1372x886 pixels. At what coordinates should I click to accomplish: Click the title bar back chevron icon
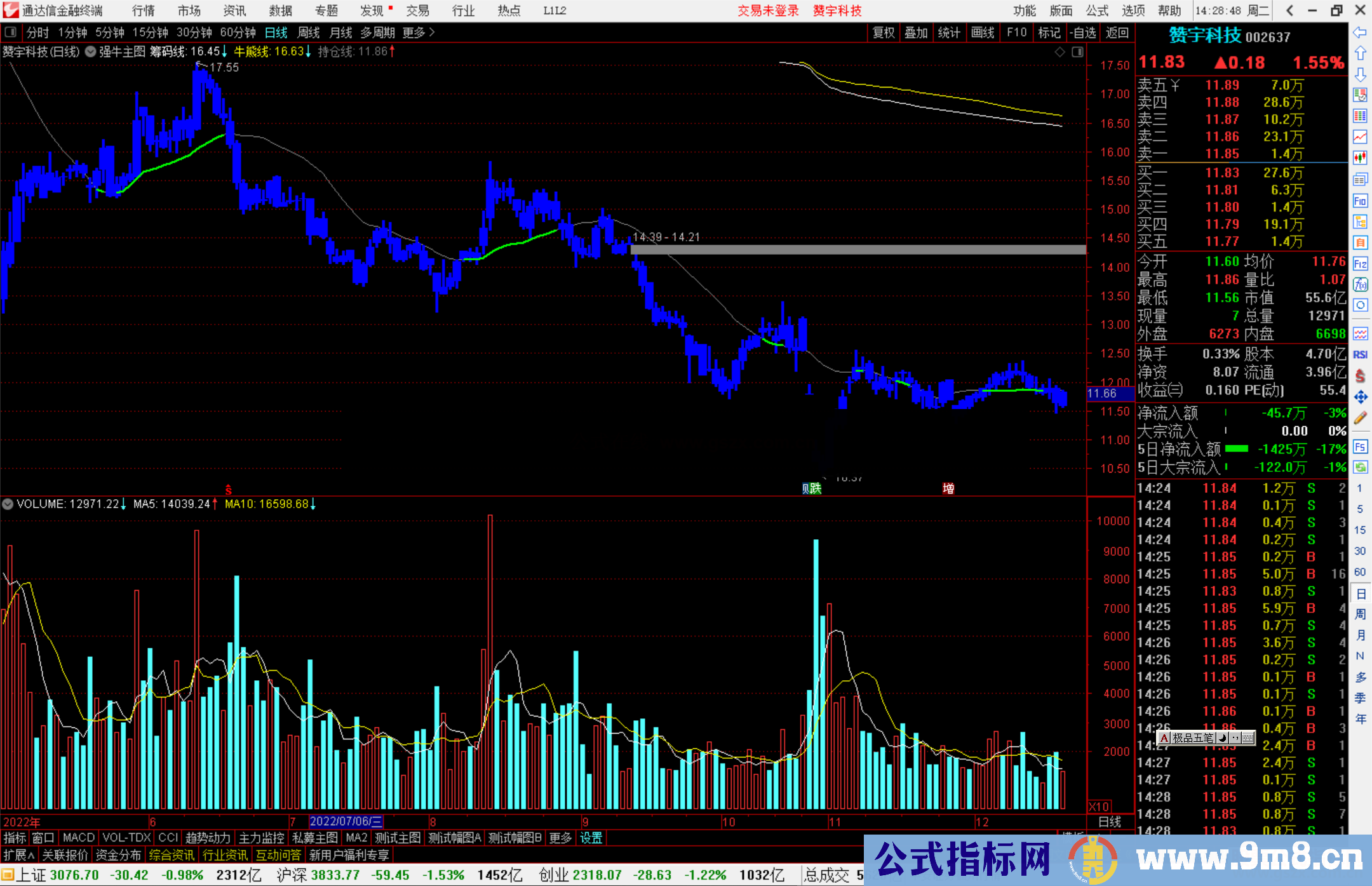pyautogui.click(x=1290, y=11)
